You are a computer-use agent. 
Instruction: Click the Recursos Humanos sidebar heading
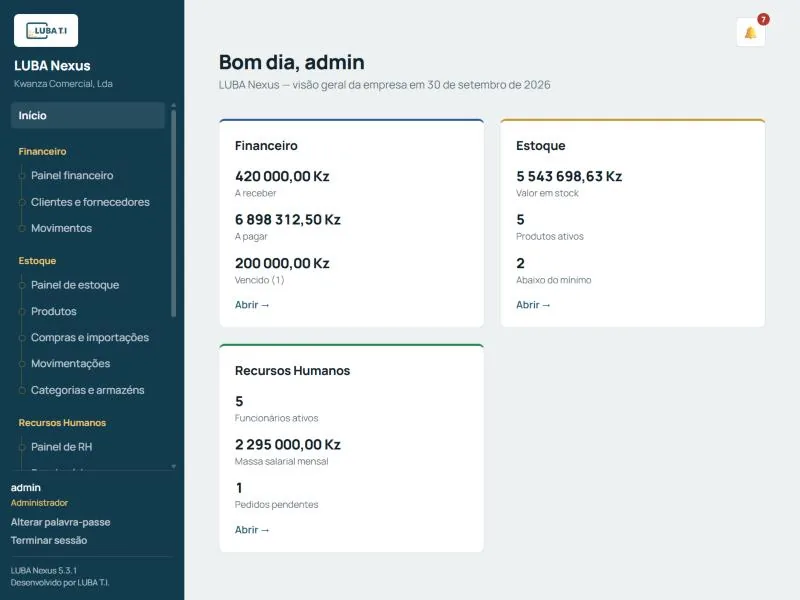[62, 423]
